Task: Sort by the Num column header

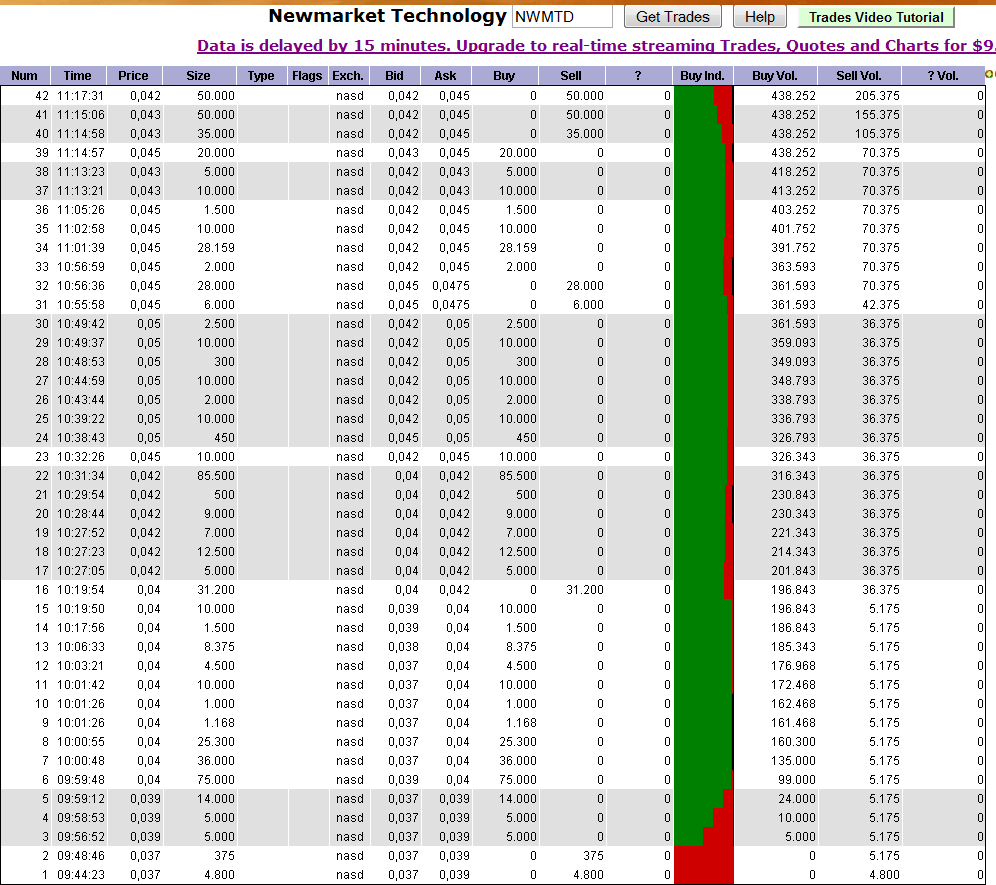Action: 25,76
